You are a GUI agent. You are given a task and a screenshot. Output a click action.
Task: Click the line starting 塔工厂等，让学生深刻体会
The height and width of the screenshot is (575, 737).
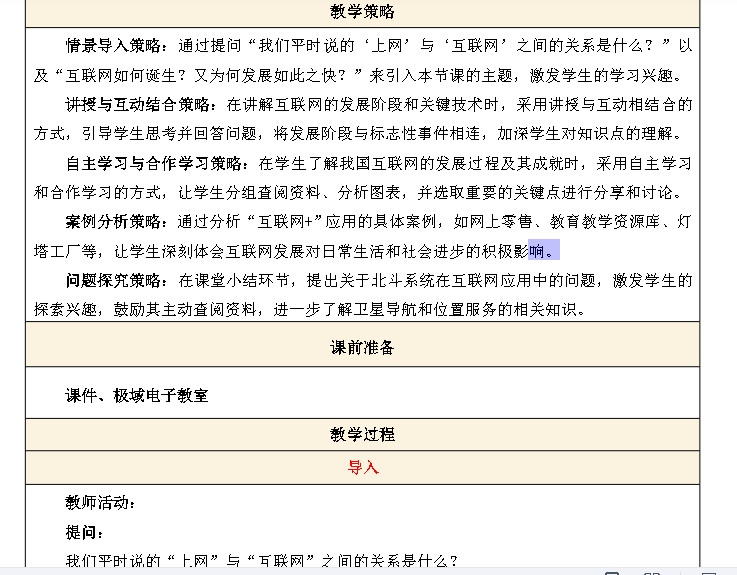(297, 251)
